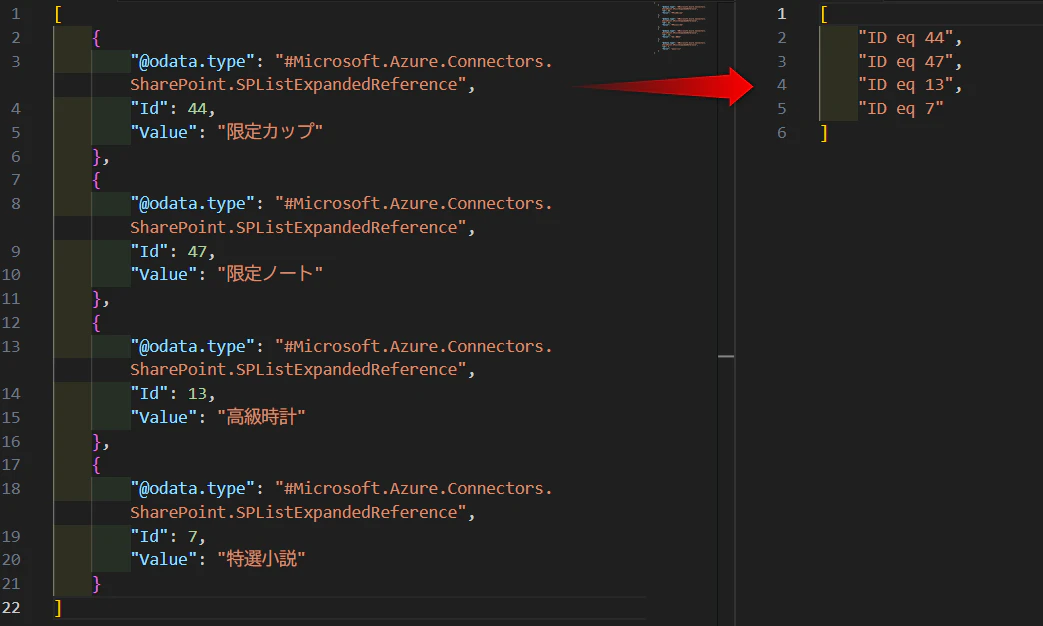1043x626 pixels.
Task: Click line number 15 in left editor gutter
Action: coord(11,417)
